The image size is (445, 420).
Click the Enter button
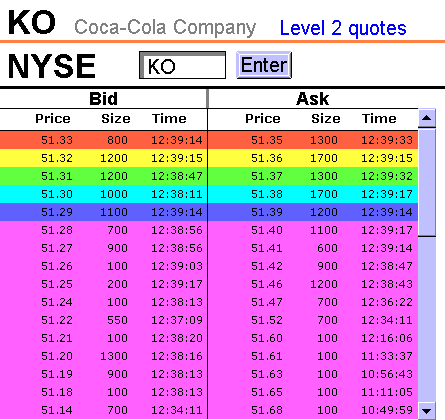[x=264, y=65]
